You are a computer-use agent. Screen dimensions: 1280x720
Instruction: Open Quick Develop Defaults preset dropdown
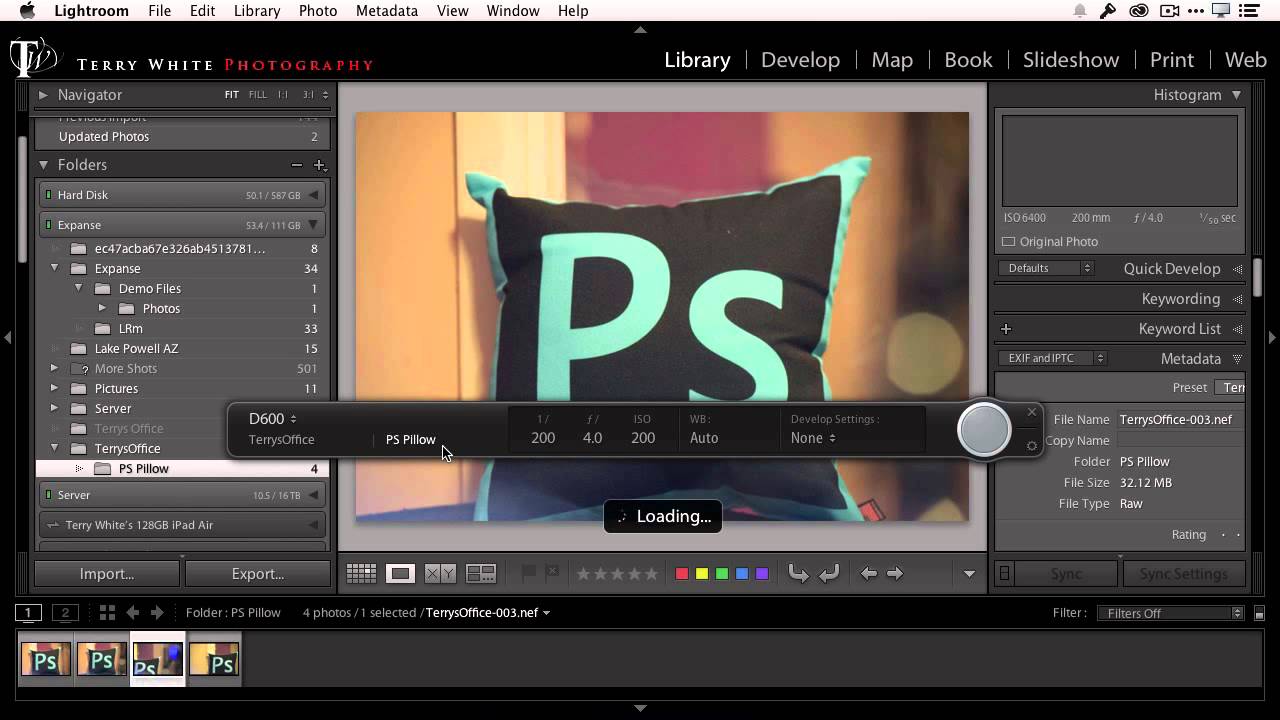pos(1046,268)
